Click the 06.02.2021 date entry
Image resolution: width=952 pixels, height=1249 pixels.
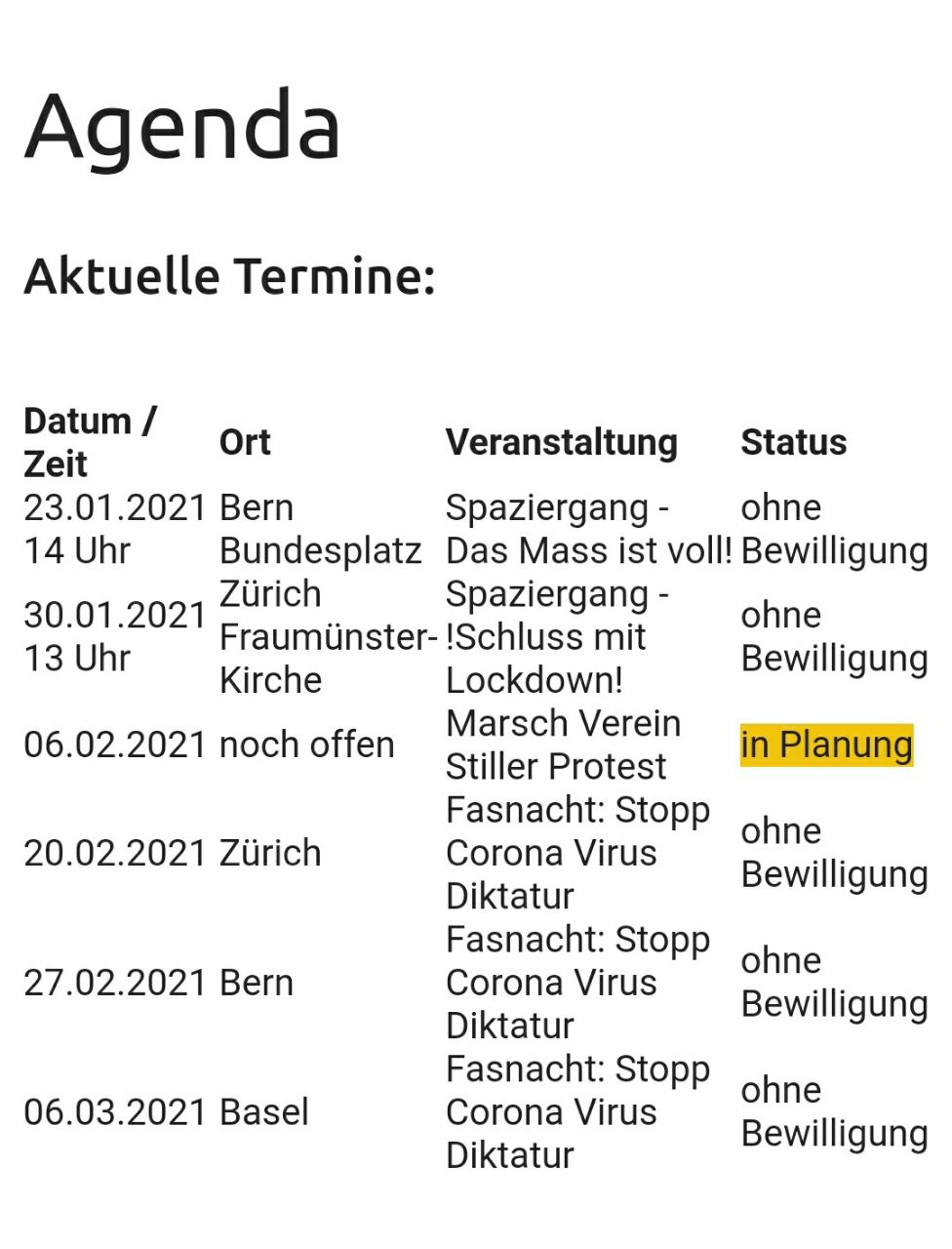pos(115,745)
